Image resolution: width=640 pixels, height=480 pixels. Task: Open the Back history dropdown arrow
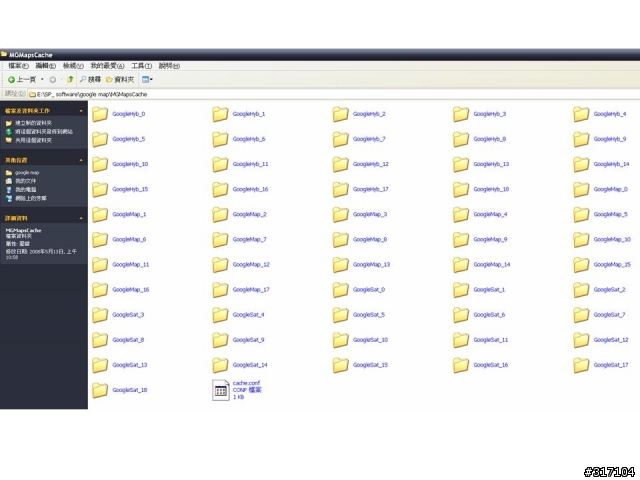pyautogui.click(x=42, y=80)
